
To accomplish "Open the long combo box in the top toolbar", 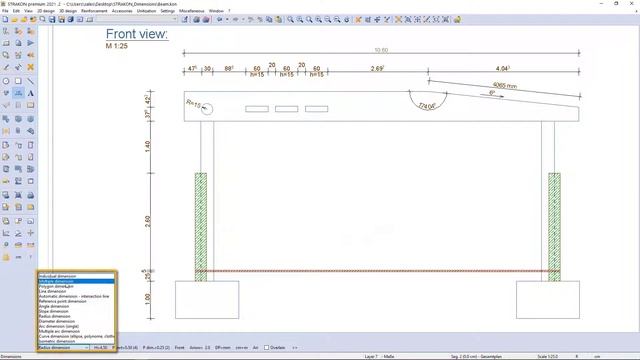I will 136,19.
